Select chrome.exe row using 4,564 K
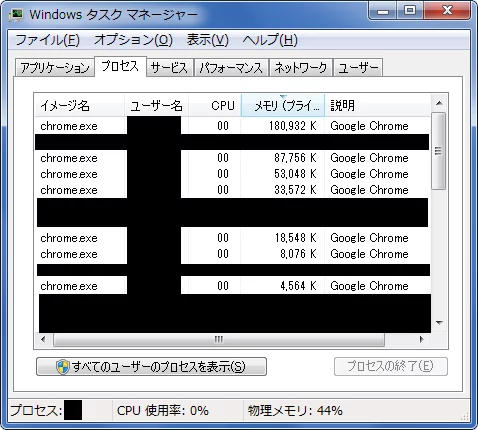478x430 pixels. 232,286
